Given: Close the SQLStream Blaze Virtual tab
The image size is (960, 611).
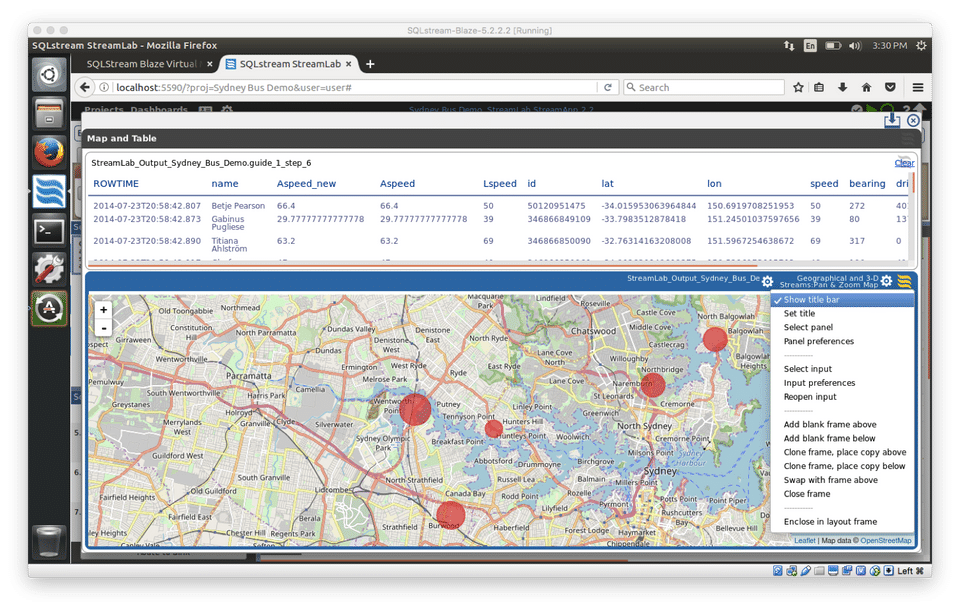Looking at the screenshot, I should tap(209, 64).
